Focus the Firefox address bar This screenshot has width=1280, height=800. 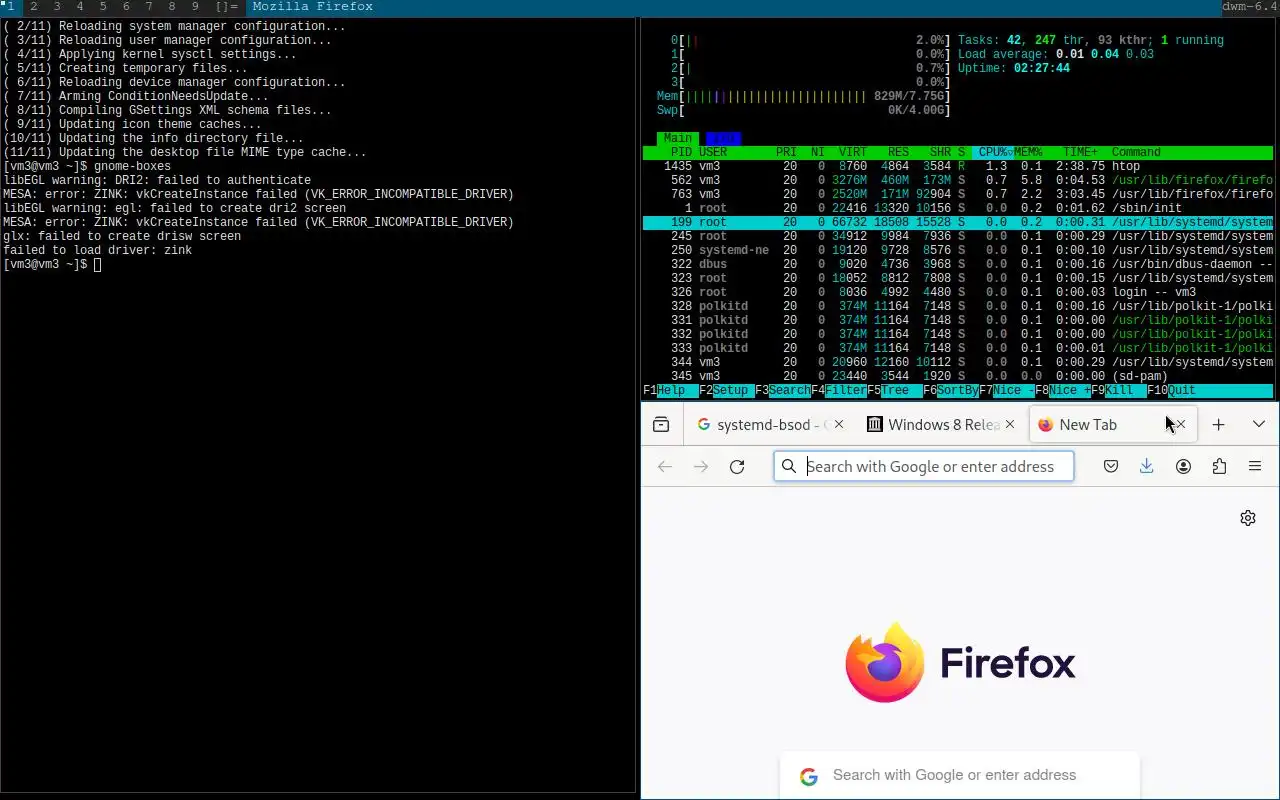coord(924,466)
